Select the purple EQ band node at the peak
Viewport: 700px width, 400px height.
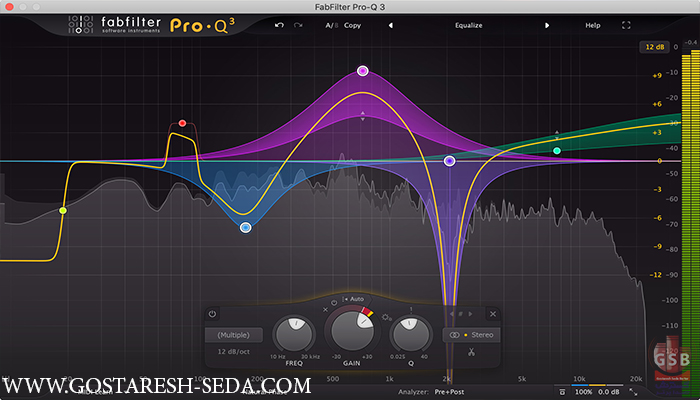point(362,71)
